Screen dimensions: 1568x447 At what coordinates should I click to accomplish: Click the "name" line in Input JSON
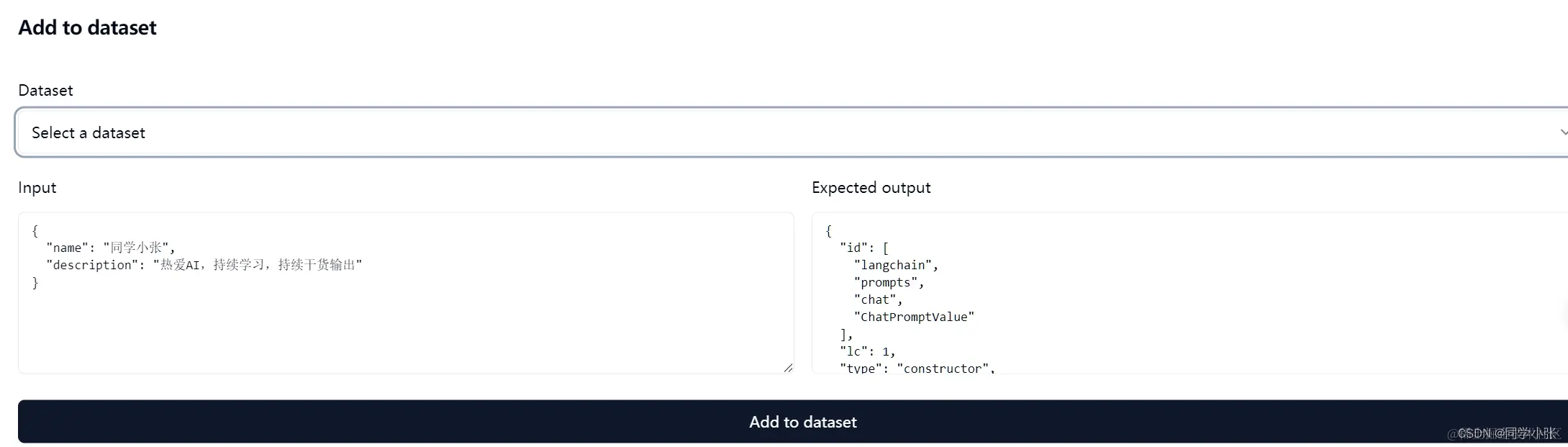tap(111, 248)
